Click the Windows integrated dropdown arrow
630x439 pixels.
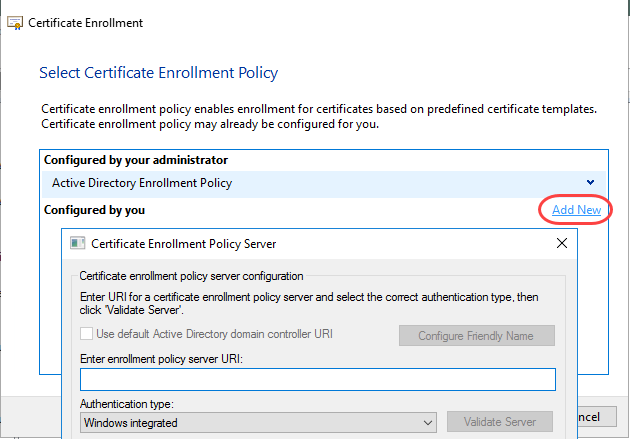(428, 423)
